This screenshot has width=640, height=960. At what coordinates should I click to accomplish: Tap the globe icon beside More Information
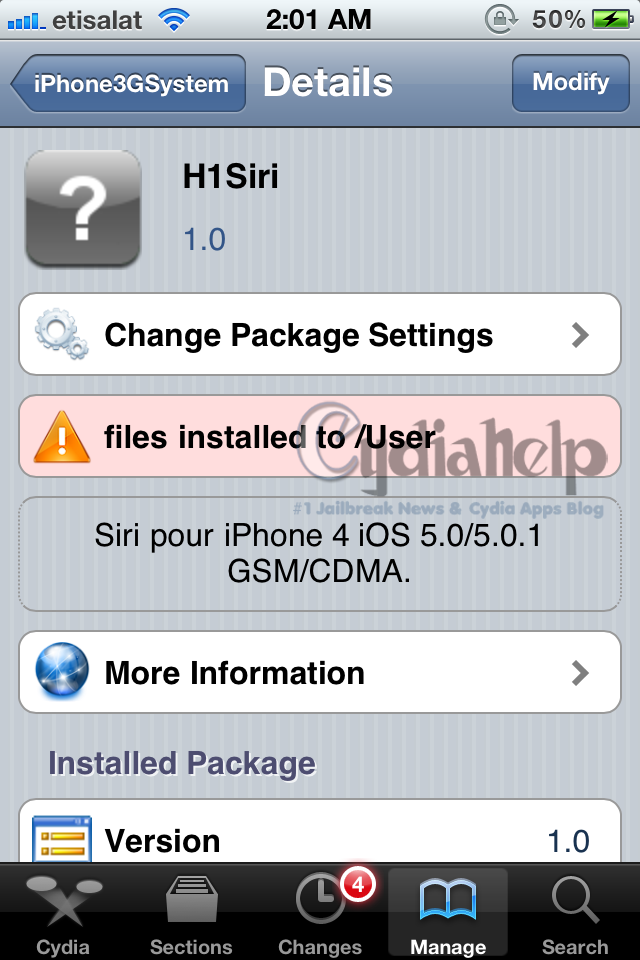pyautogui.click(x=61, y=671)
